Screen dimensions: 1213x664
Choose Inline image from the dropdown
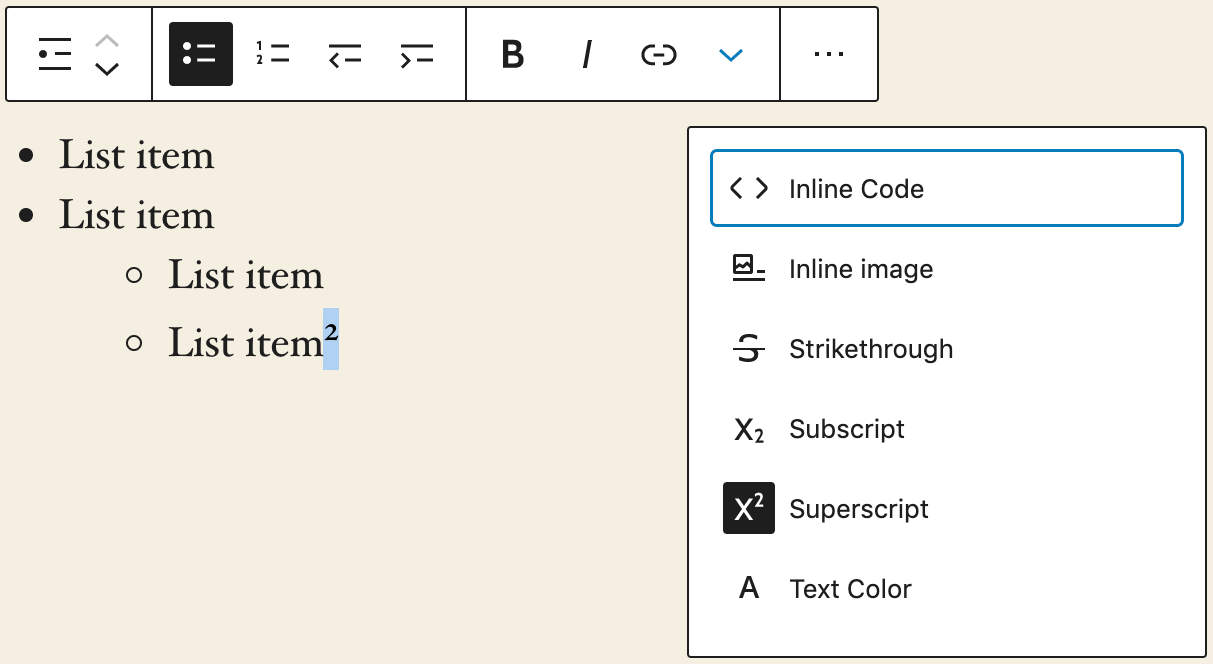pyautogui.click(x=861, y=268)
